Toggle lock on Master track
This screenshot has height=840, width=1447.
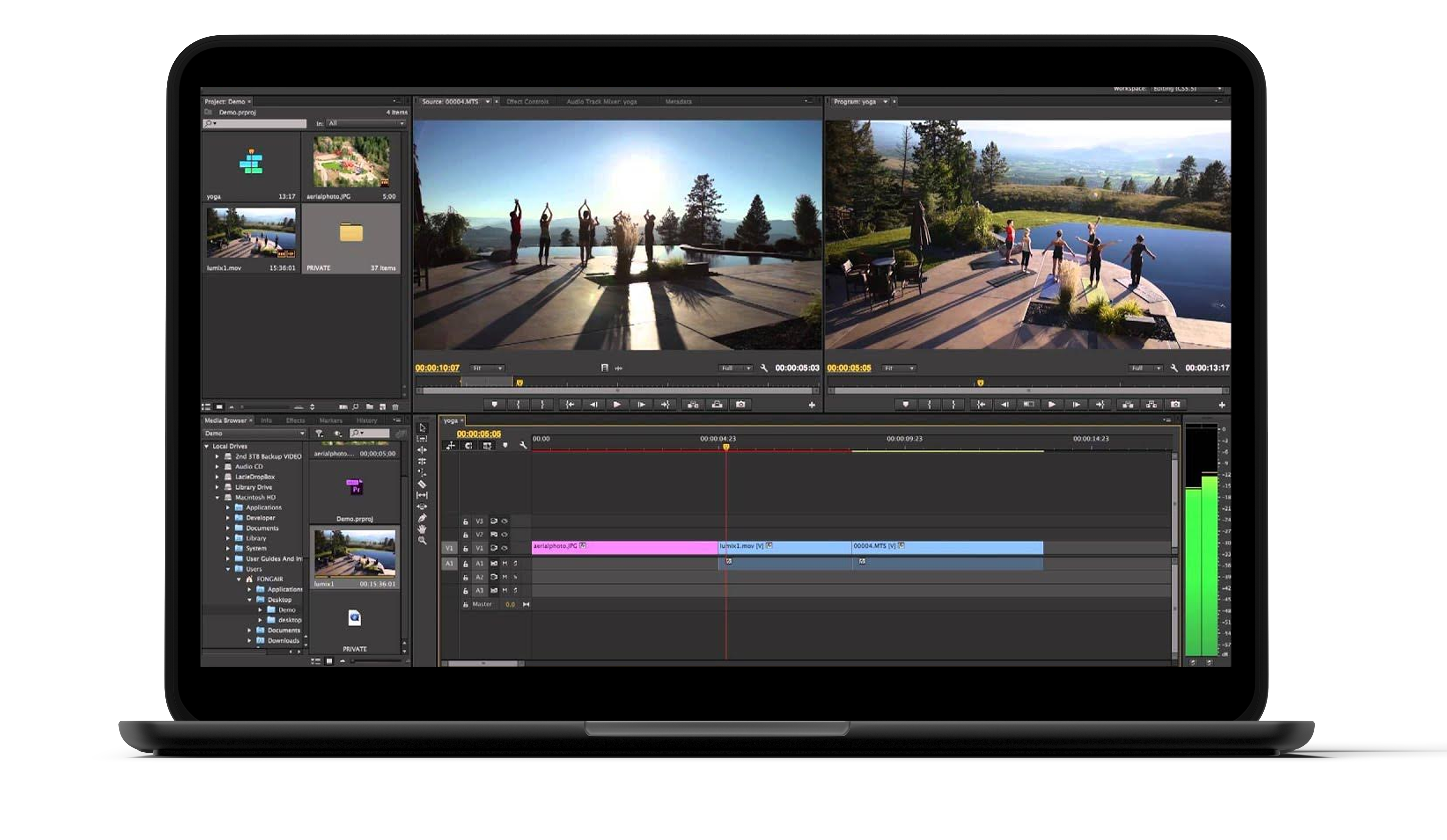pos(466,605)
